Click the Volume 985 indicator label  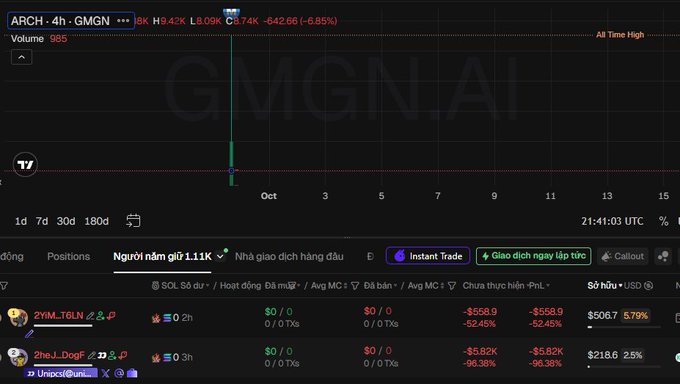click(39, 39)
